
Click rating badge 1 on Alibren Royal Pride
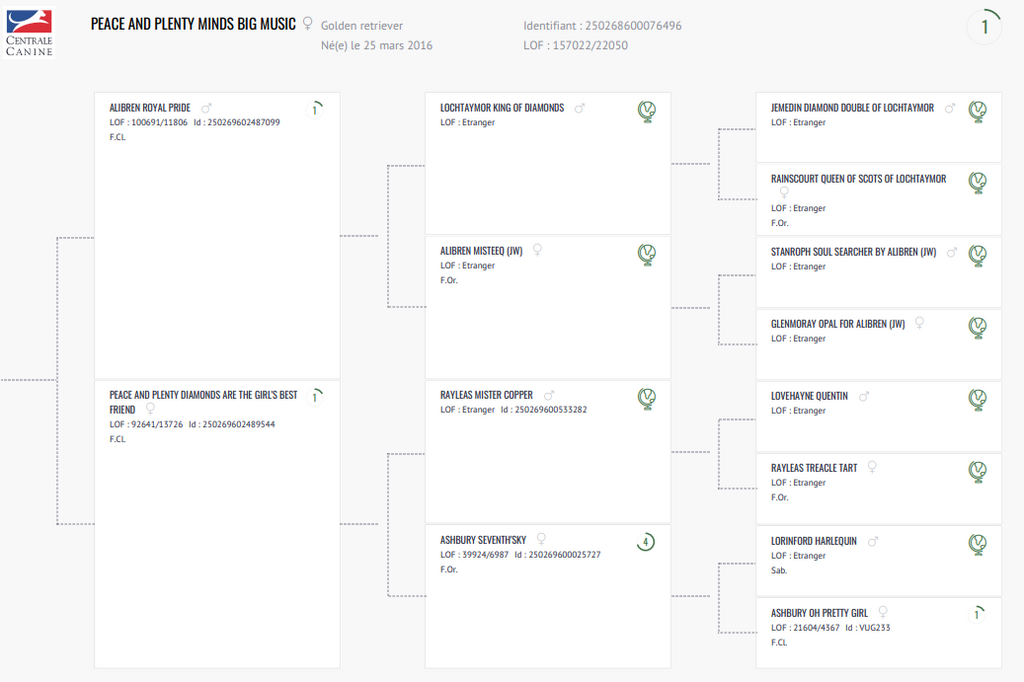pos(315,110)
